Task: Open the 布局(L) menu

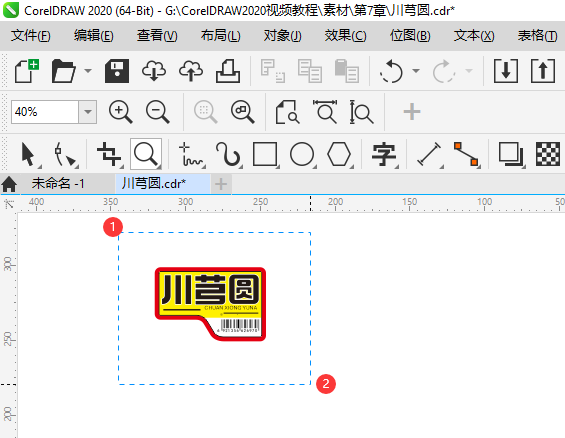Action: 220,36
